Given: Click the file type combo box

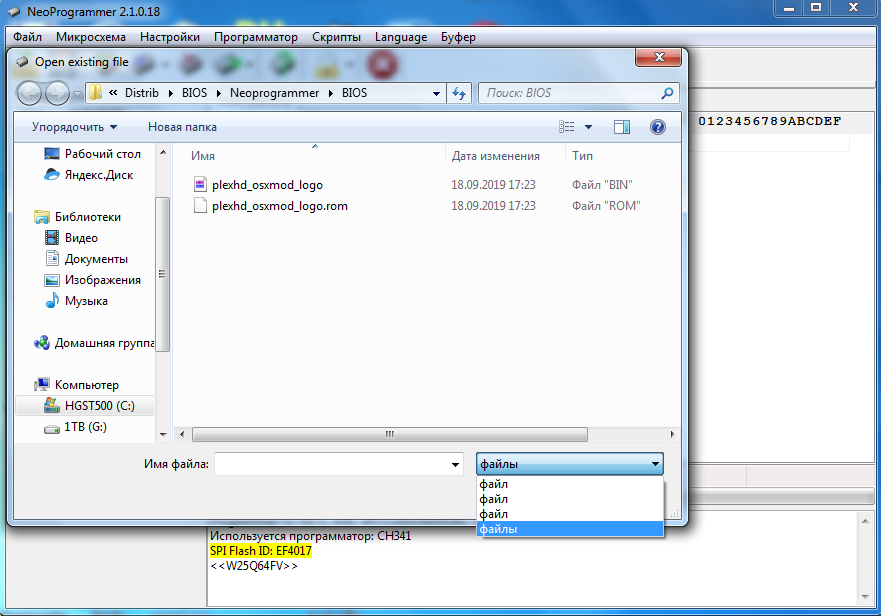Looking at the screenshot, I should coord(570,464).
